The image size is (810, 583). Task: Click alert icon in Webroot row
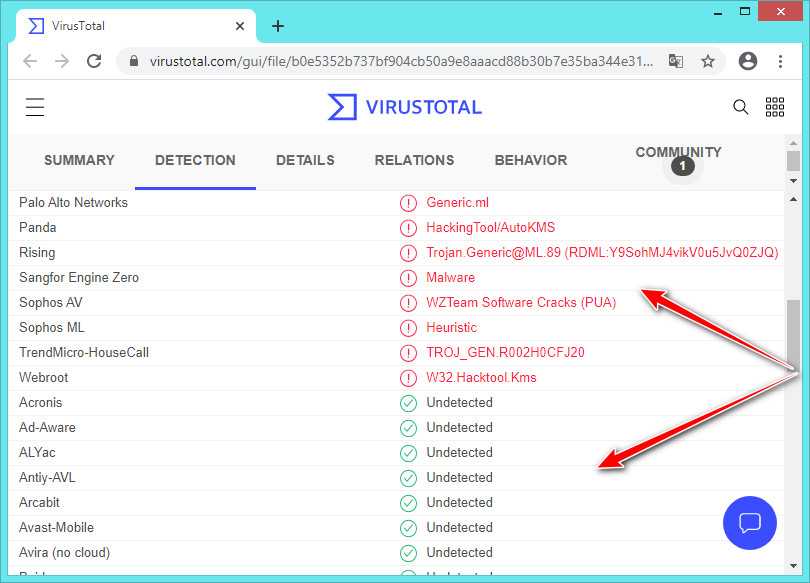[x=408, y=378]
